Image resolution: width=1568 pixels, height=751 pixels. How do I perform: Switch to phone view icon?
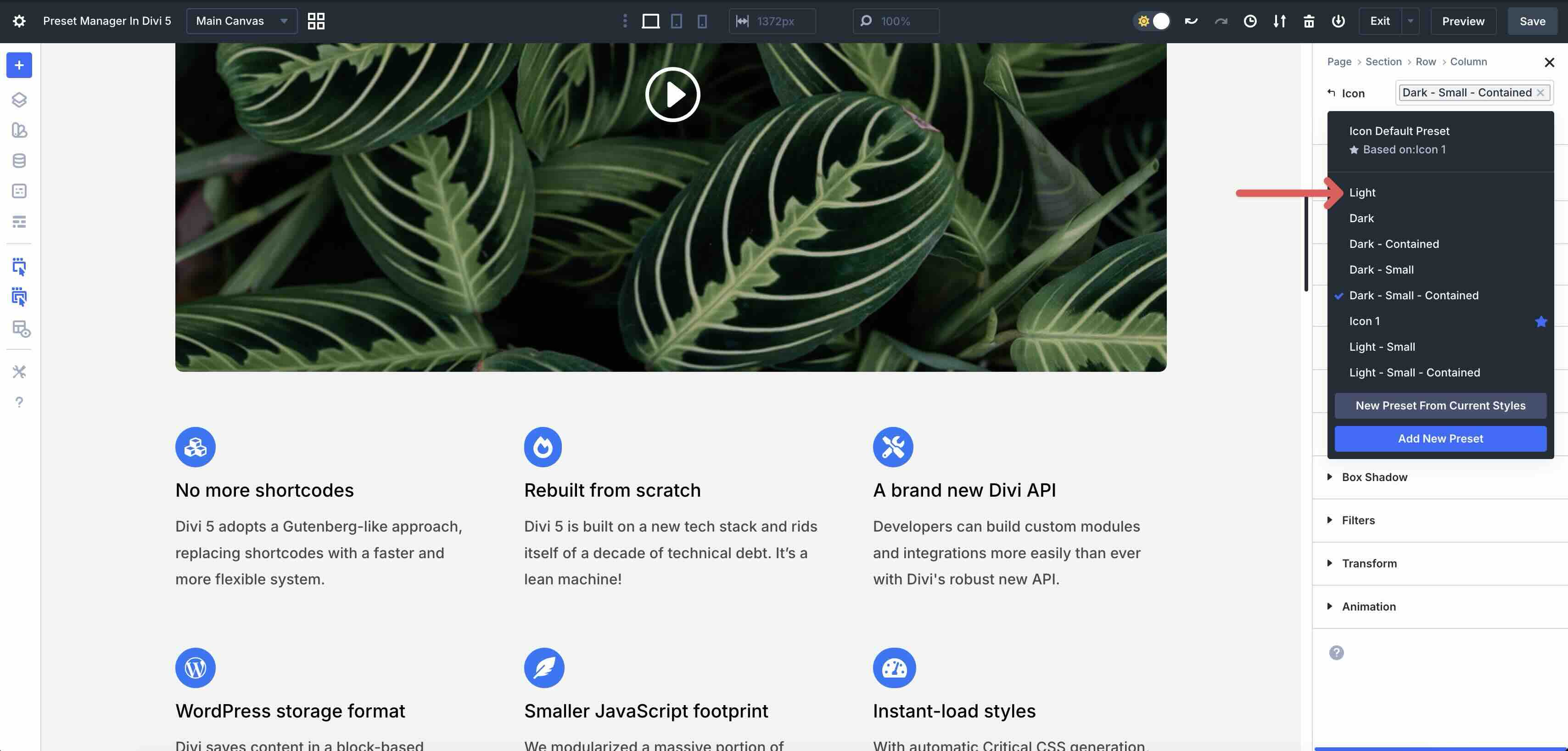pyautogui.click(x=702, y=21)
